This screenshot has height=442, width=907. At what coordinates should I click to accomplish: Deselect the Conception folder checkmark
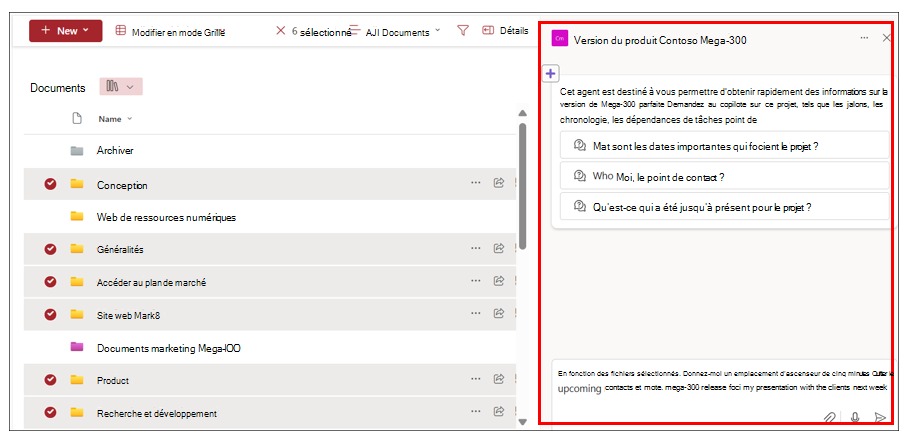(50, 184)
